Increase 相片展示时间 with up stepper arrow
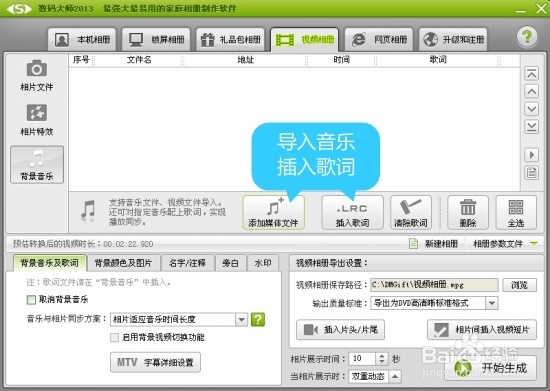This screenshot has width=550, height=391. pyautogui.click(x=382, y=355)
